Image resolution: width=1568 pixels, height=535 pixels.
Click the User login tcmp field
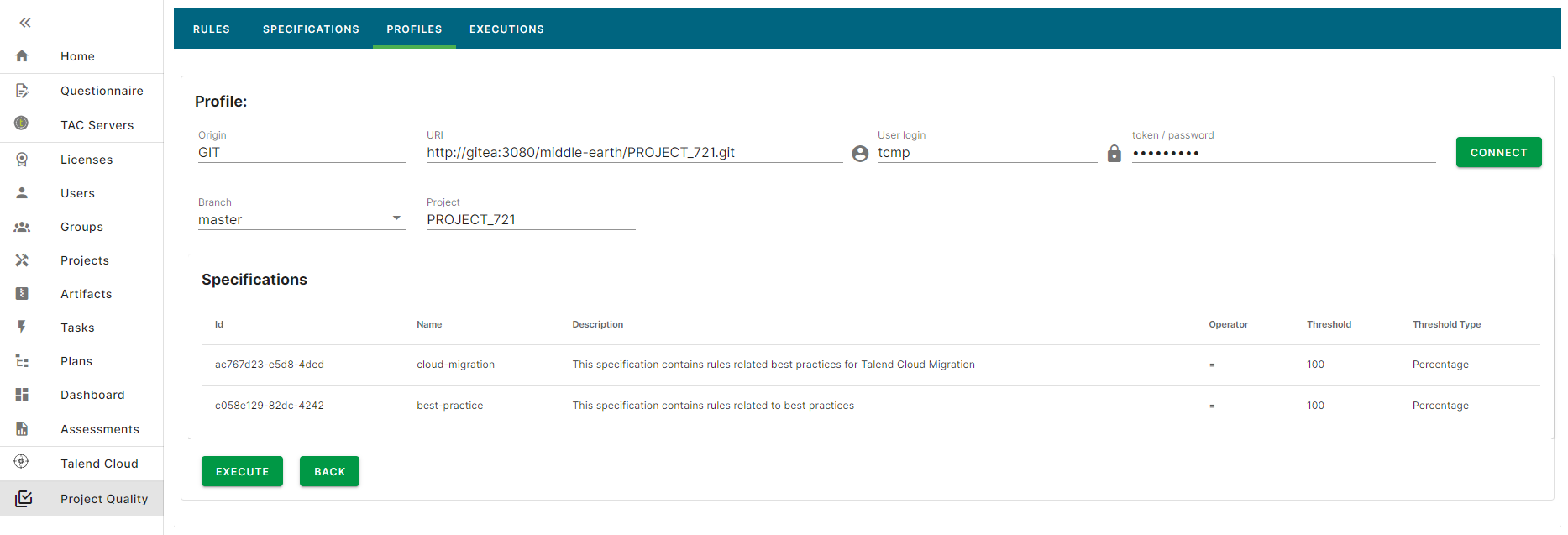pyautogui.click(x=988, y=153)
